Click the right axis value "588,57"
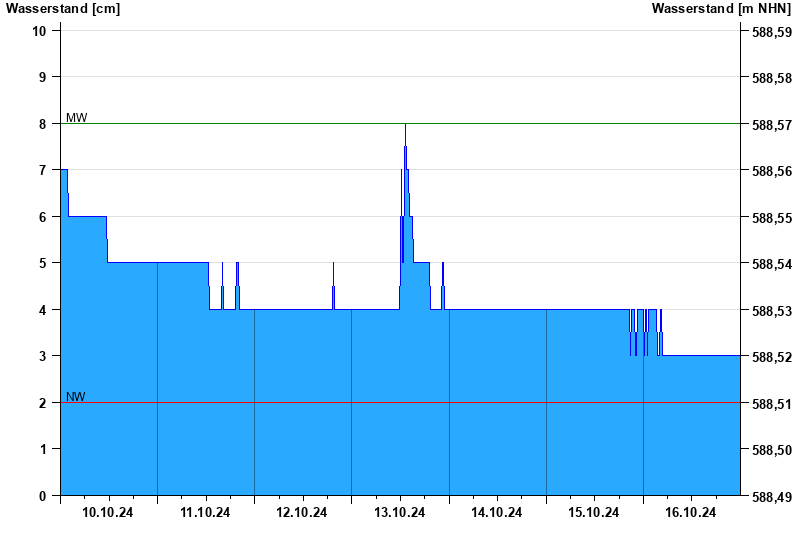 [772, 125]
